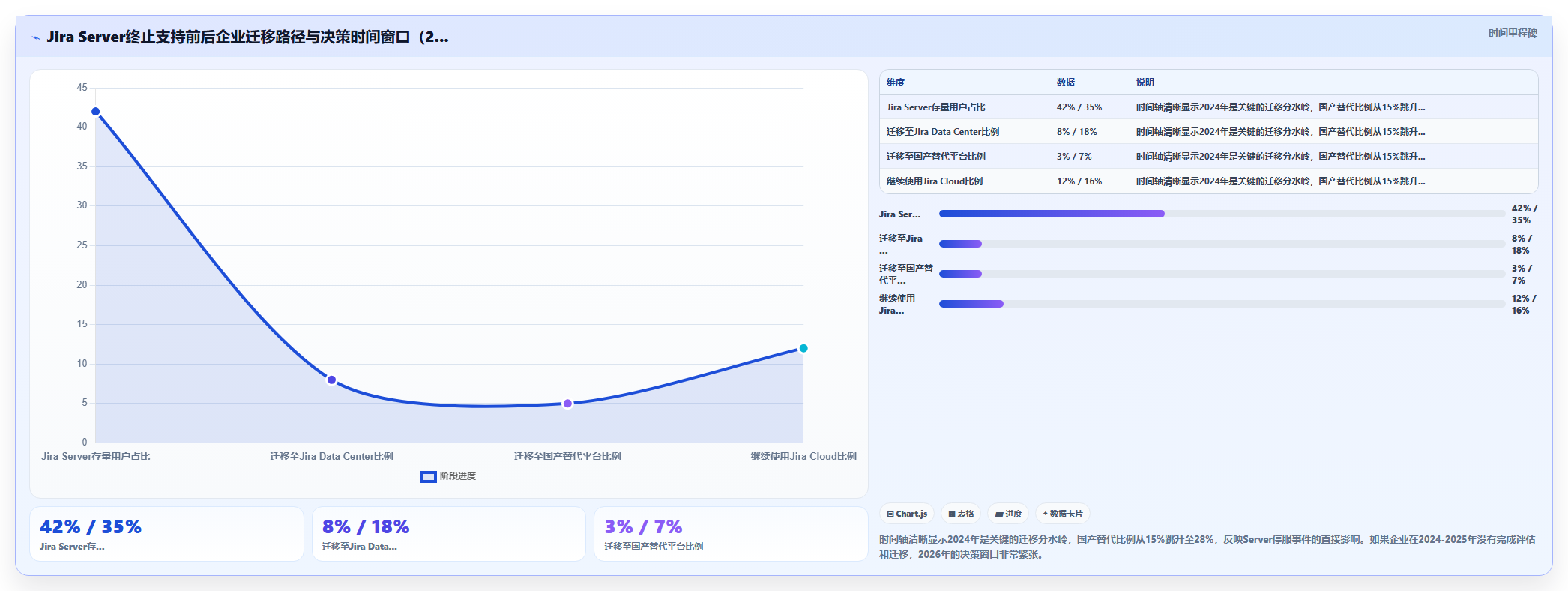Viewport: 1568px width, 591px height.
Task: Click the x-axis label 迁移至Jira Data Center比例
Action: [x=331, y=456]
